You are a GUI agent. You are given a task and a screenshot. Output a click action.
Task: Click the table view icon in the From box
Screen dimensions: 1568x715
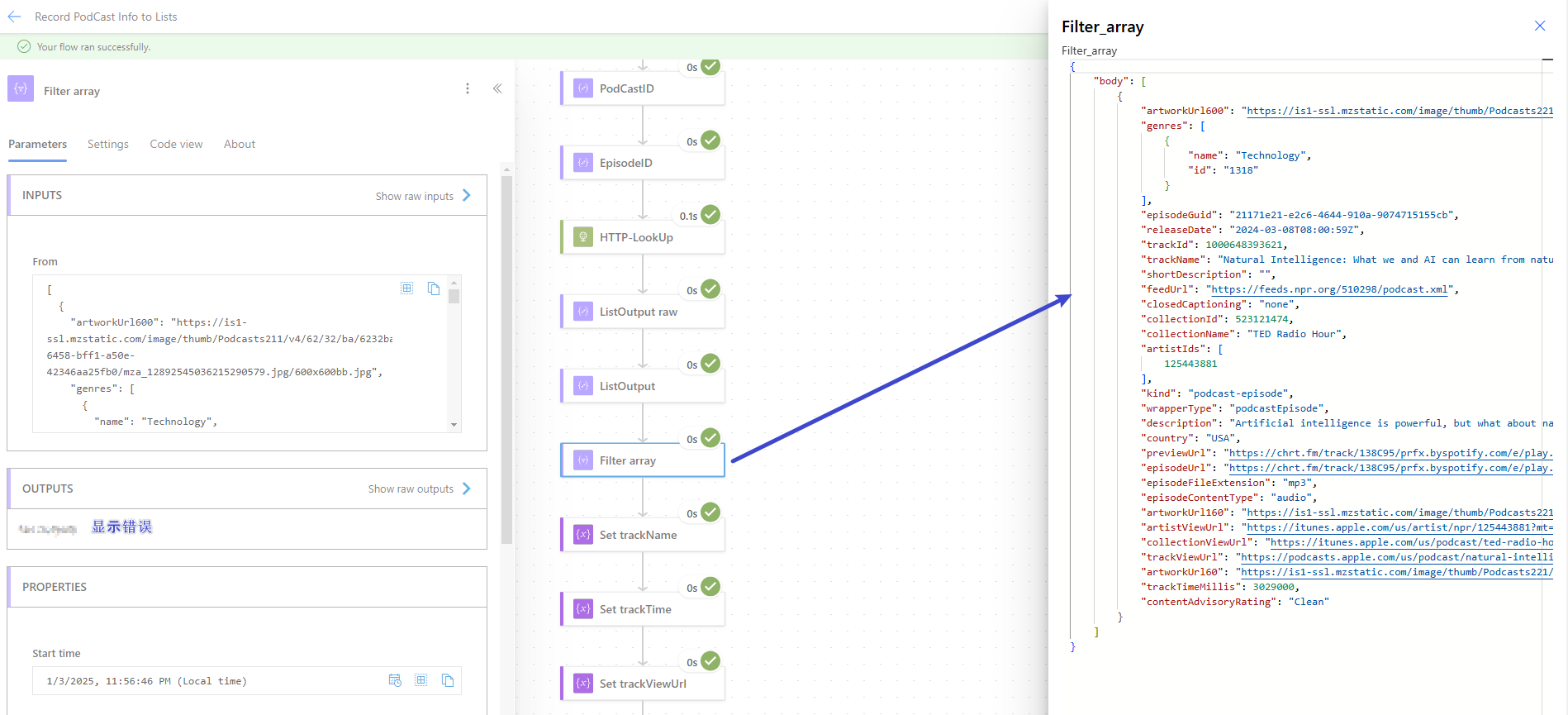pyautogui.click(x=406, y=288)
